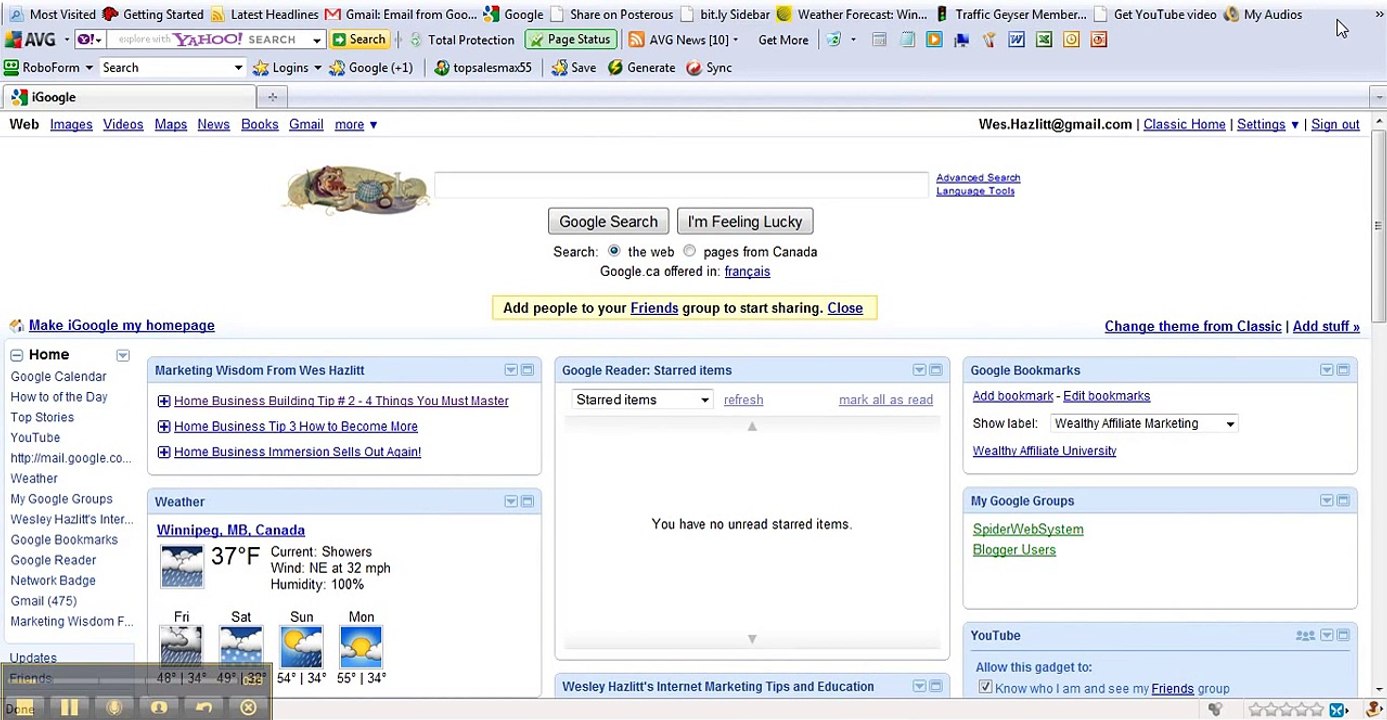
Task: Switch to Maps
Action: coord(171,125)
